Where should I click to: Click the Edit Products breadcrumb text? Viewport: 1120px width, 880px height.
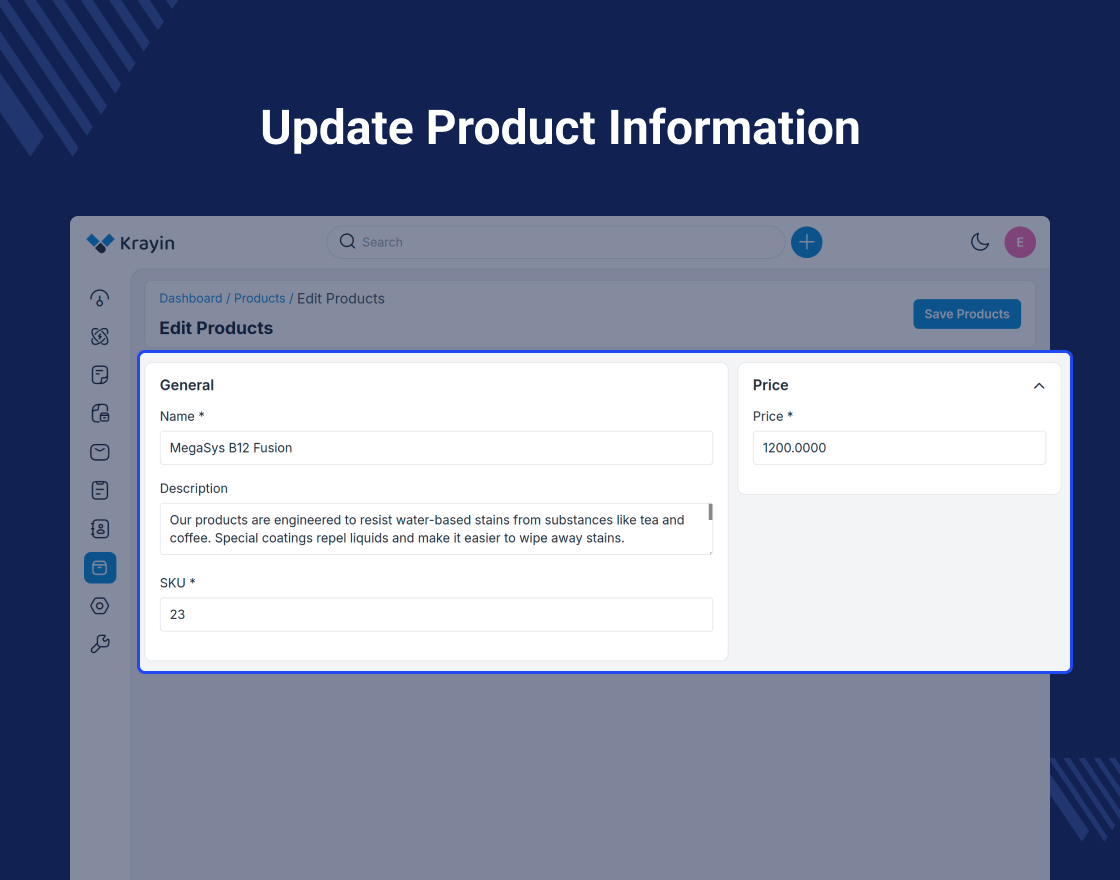point(341,299)
